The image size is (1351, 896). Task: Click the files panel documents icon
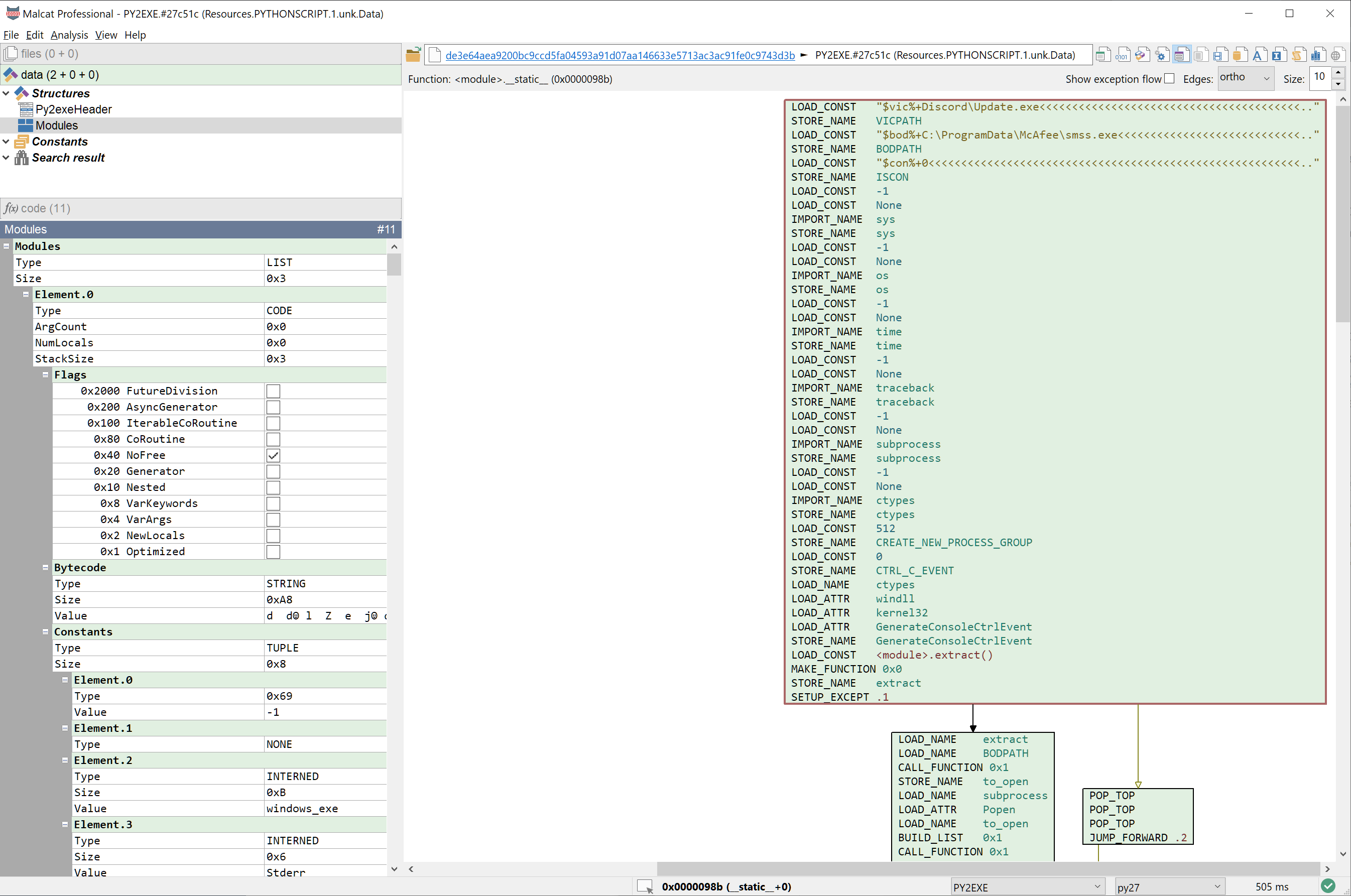click(x=10, y=54)
